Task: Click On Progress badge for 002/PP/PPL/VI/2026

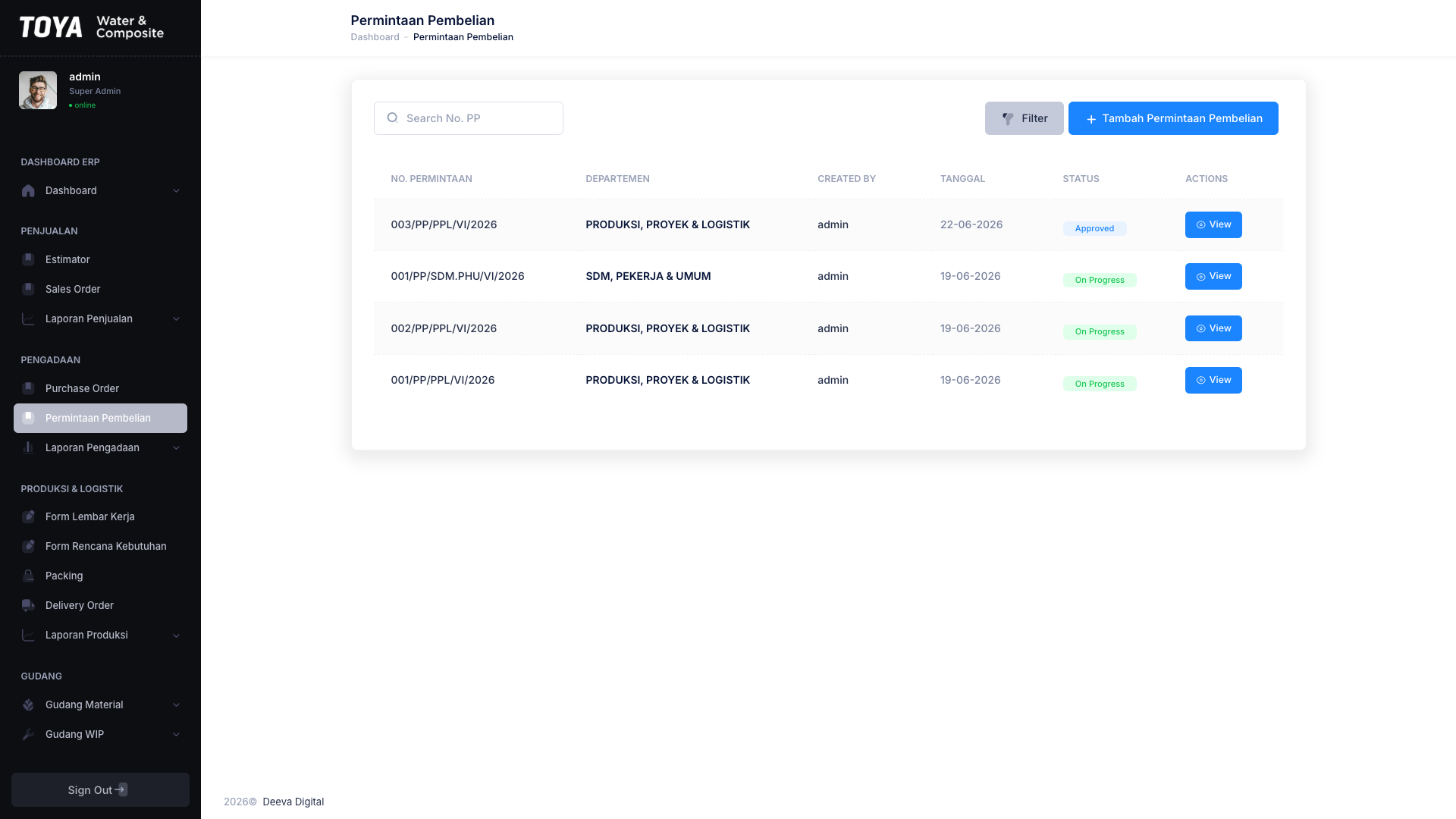Action: click(1100, 331)
